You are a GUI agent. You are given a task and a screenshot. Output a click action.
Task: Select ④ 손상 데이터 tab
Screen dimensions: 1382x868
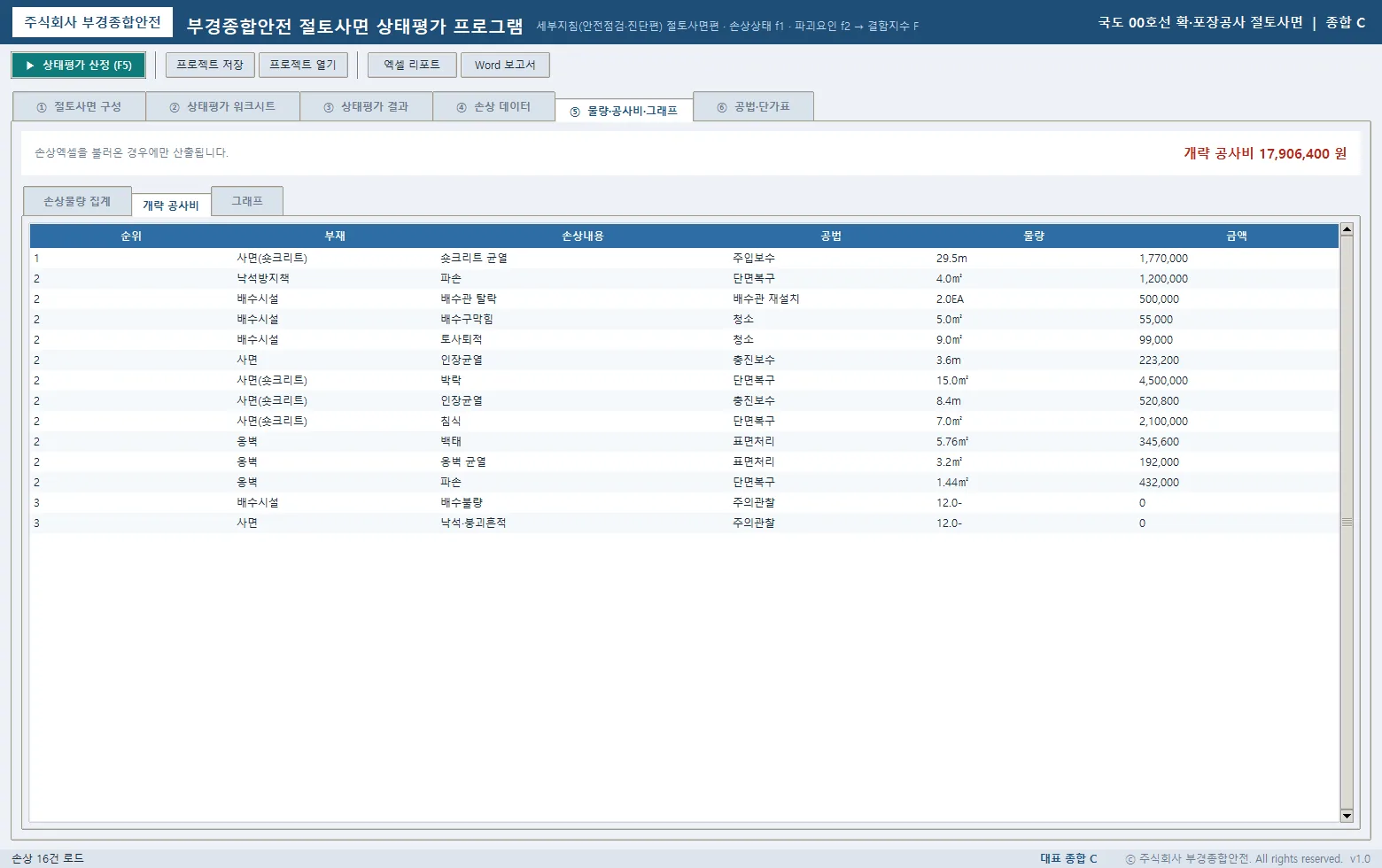[493, 106]
